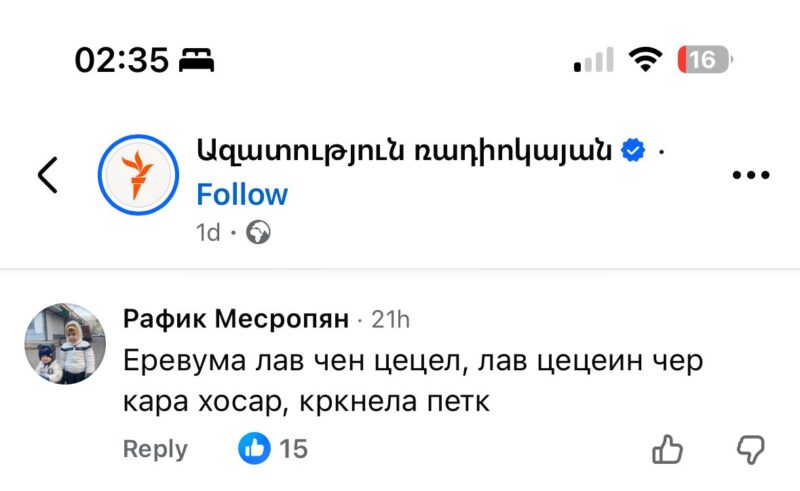The image size is (800, 491).
Task: Follow the Ազատություն ռադիոկայան page
Action: [x=242, y=194]
